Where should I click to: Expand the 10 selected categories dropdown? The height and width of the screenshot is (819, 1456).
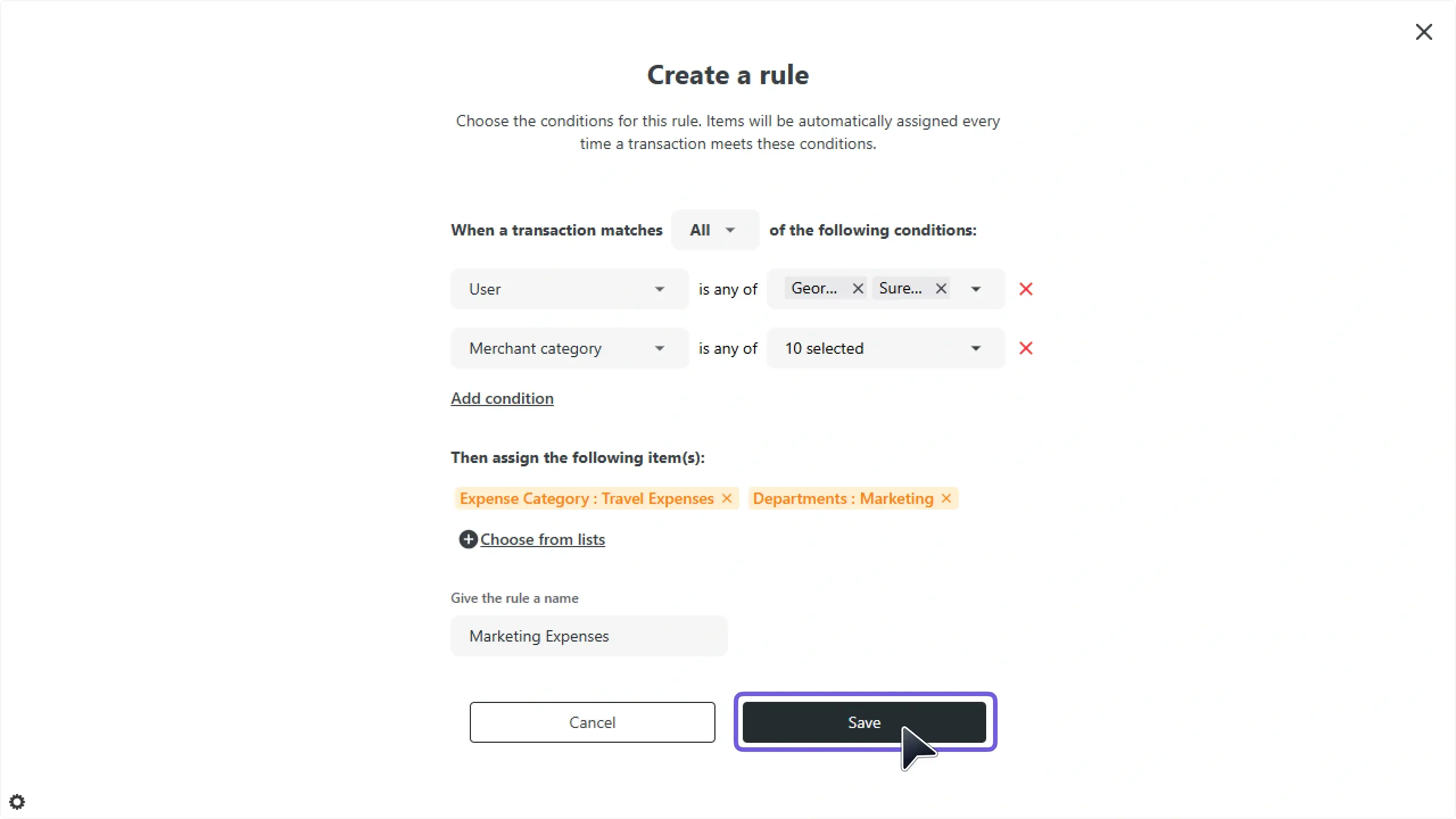point(886,348)
